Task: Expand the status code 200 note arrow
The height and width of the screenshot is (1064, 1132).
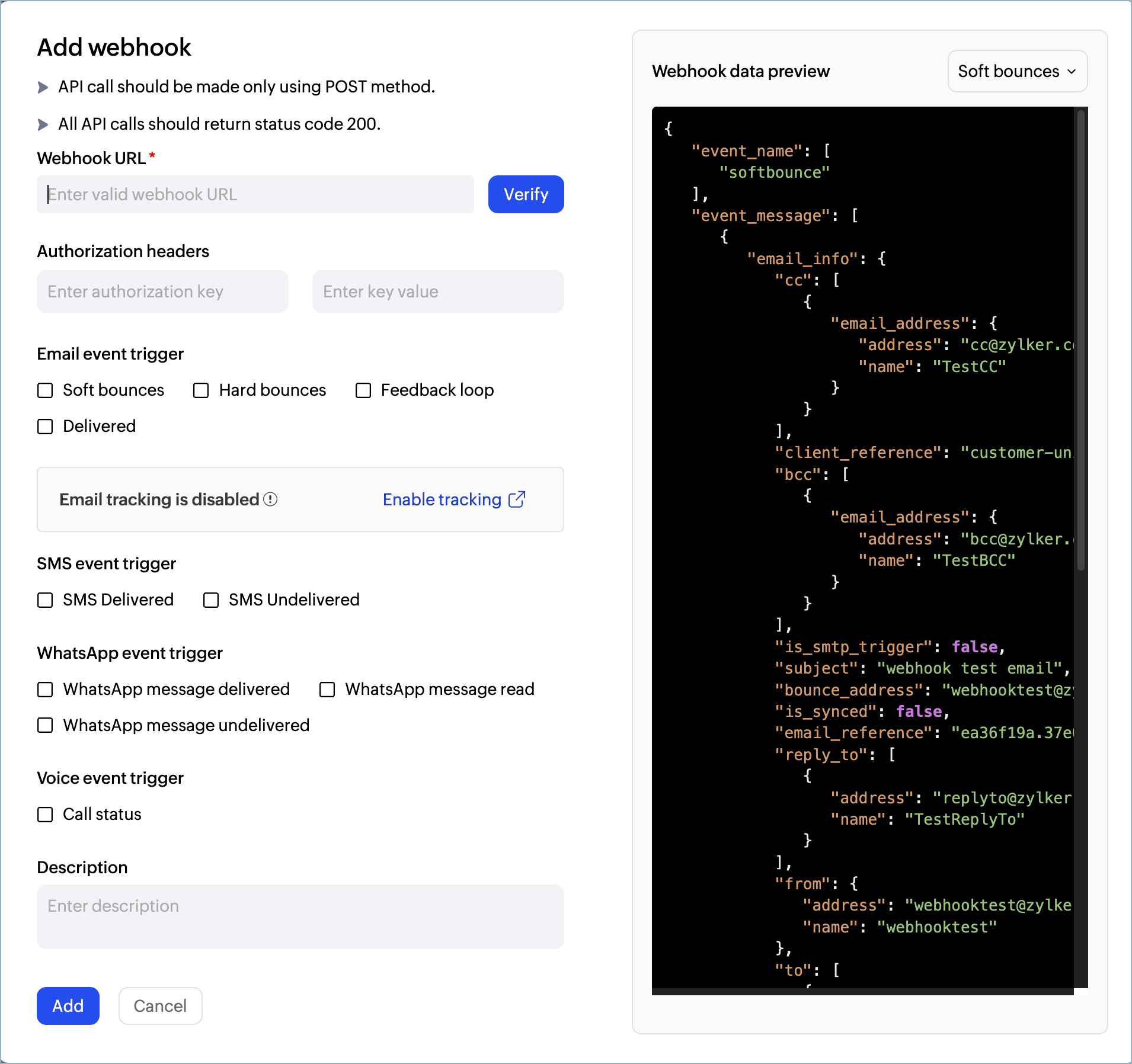Action: click(43, 124)
